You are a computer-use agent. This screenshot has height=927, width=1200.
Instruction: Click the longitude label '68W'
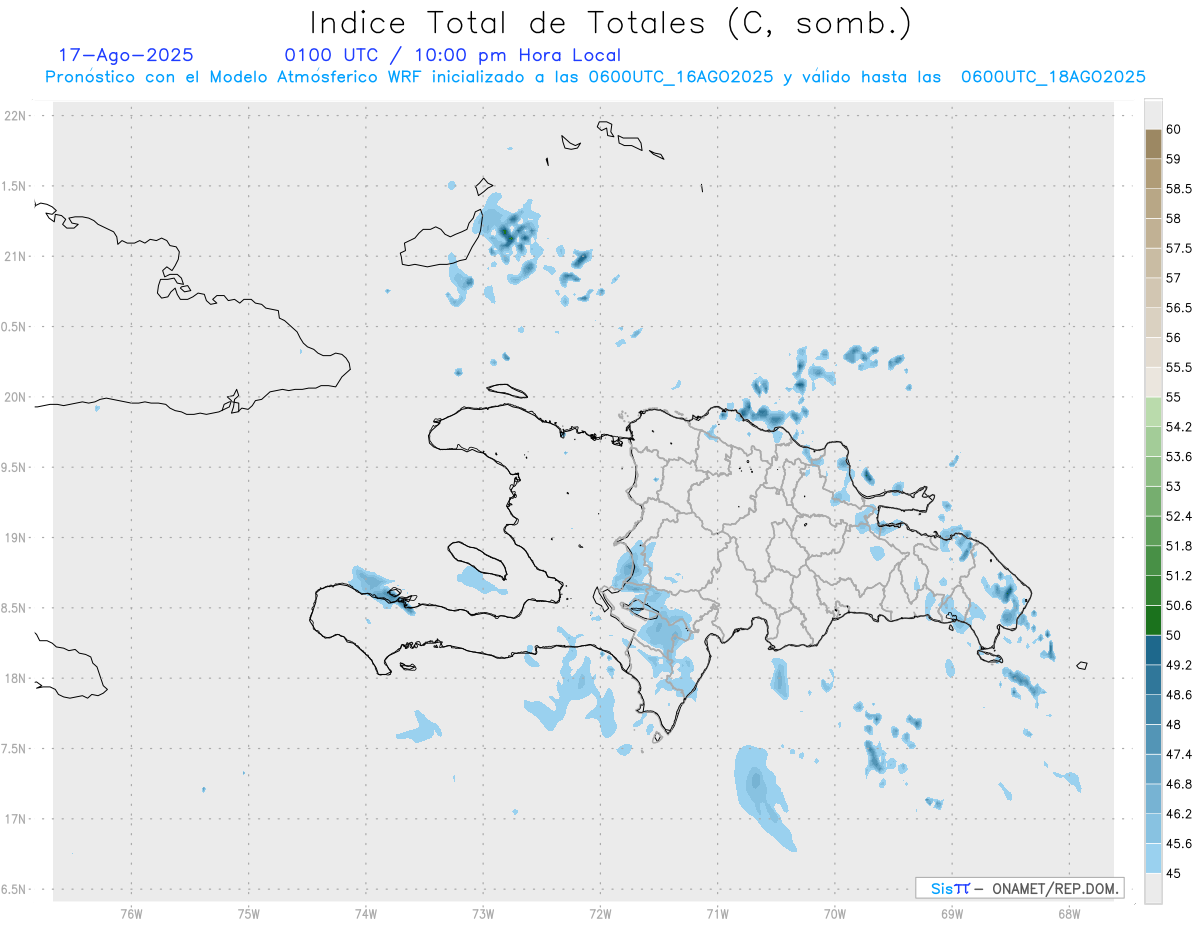(x=1069, y=914)
